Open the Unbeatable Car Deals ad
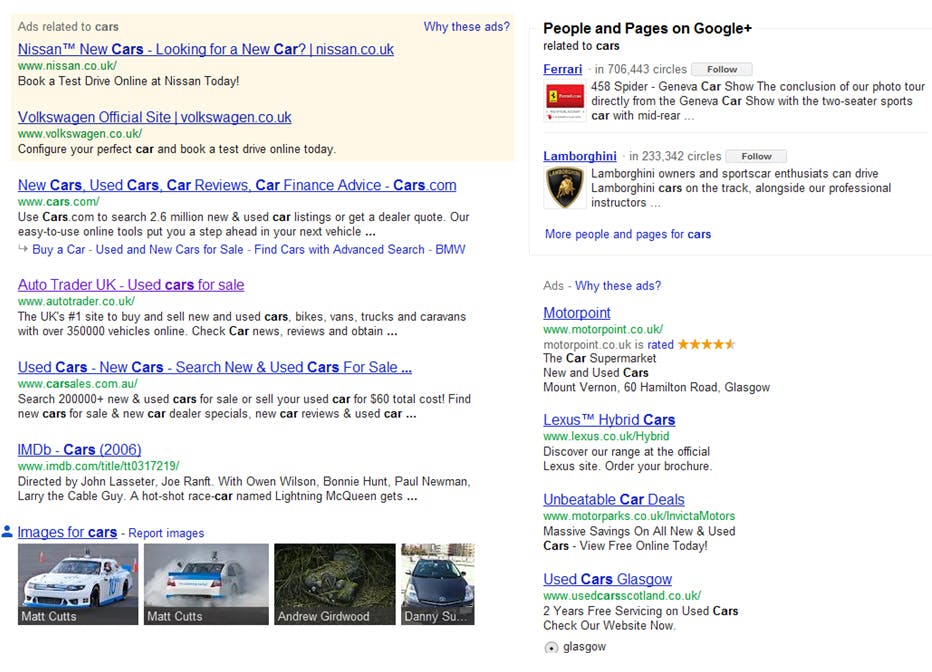This screenshot has width=932, height=672. tap(614, 500)
